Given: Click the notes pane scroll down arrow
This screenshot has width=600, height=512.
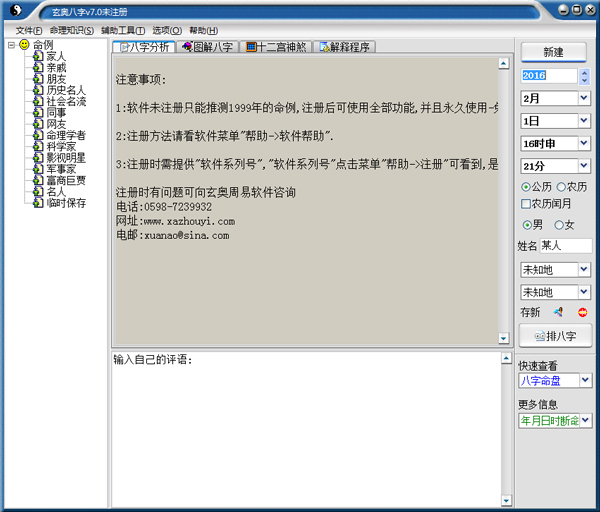Looking at the screenshot, I should point(504,338).
